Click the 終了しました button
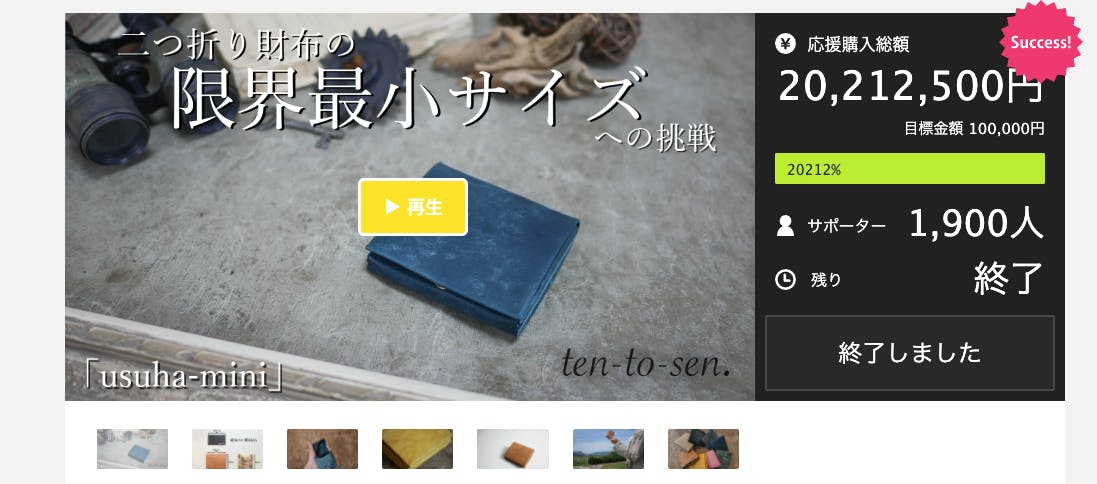Image resolution: width=1097 pixels, height=484 pixels. coord(910,353)
